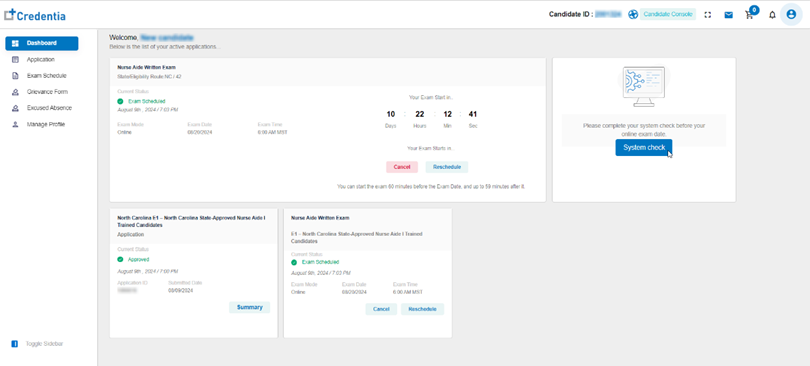This screenshot has width=810, height=366.
Task: Click the computer system check illustration
Action: point(644,86)
